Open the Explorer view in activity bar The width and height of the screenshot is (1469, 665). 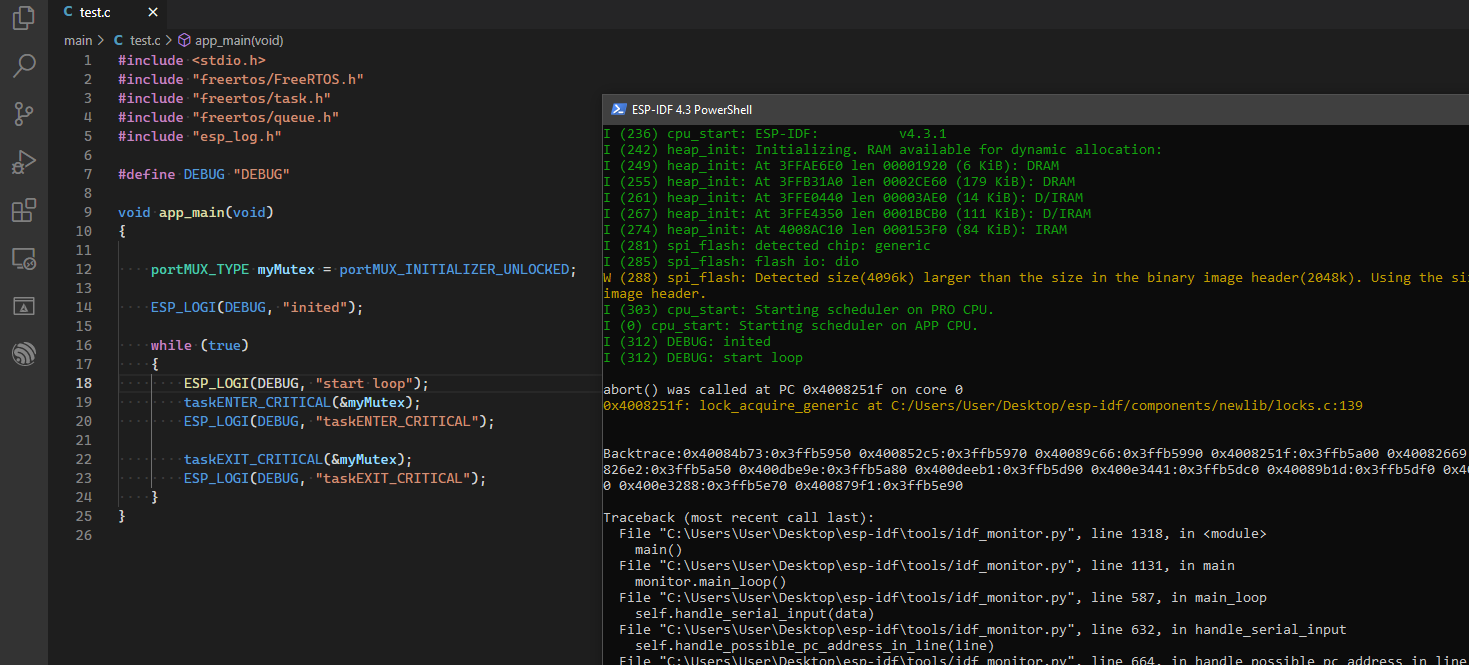[24, 19]
